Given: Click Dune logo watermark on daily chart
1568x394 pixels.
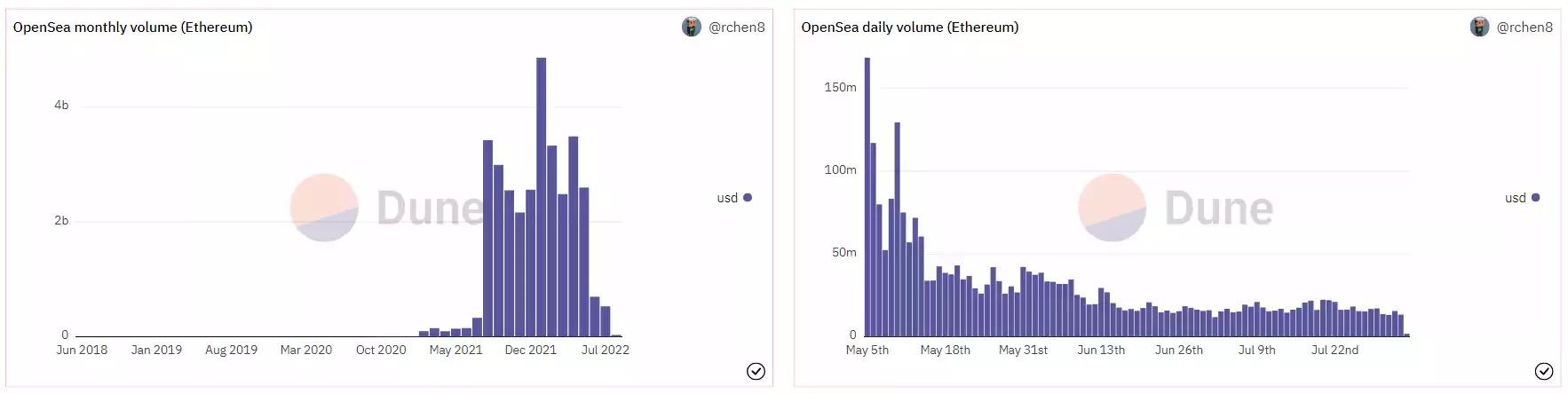Looking at the screenshot, I should [x=1113, y=208].
